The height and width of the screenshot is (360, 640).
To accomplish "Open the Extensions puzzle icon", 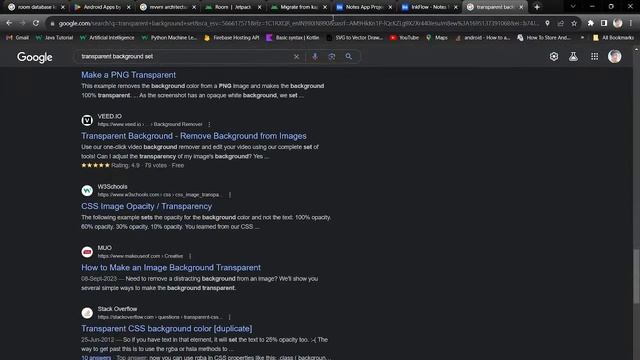I will coord(591,23).
